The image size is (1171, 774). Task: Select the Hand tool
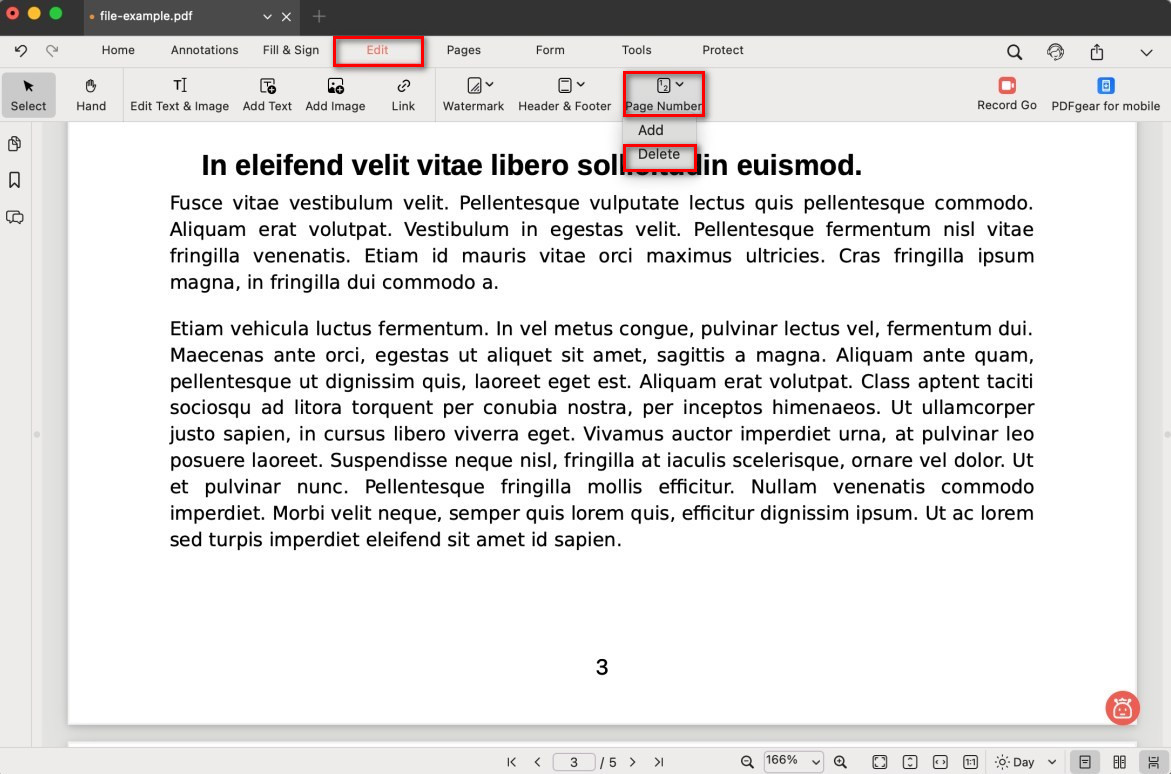click(90, 94)
